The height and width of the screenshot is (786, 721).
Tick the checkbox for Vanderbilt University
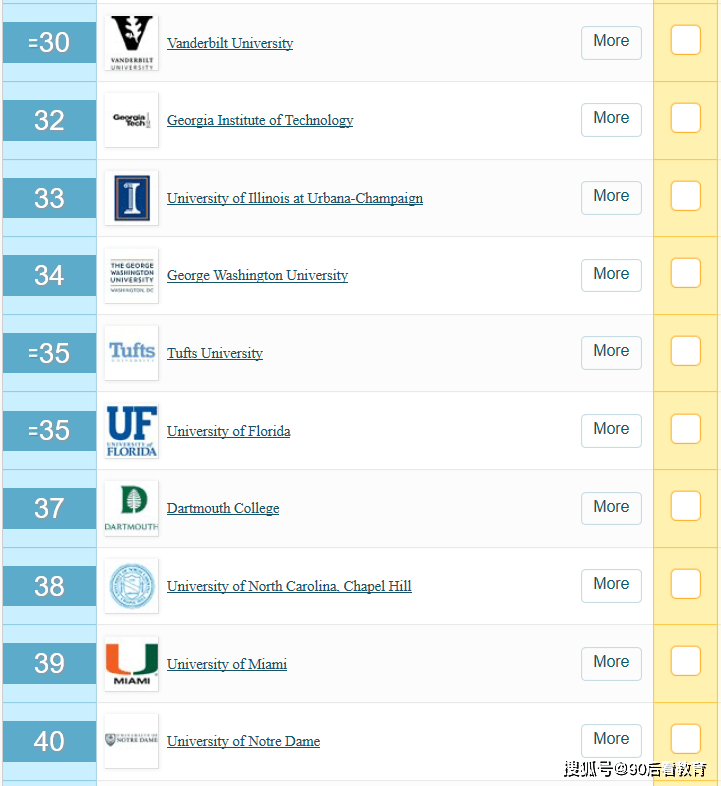point(685,40)
